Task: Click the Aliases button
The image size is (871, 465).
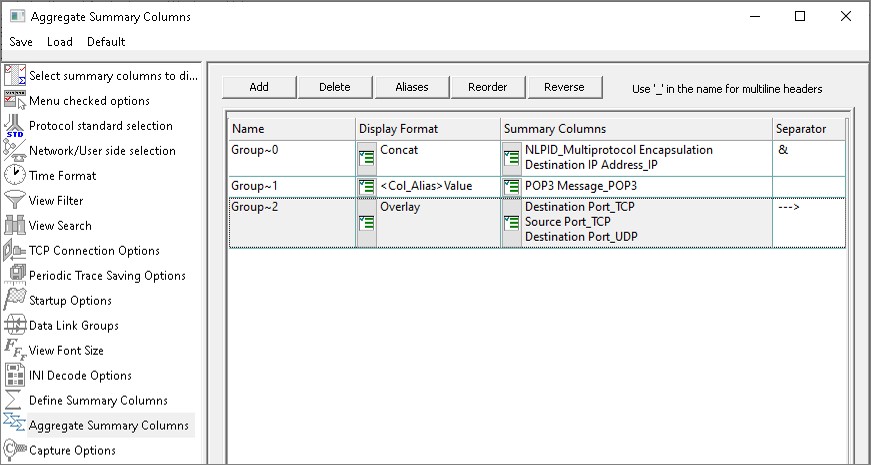Action: tap(412, 87)
